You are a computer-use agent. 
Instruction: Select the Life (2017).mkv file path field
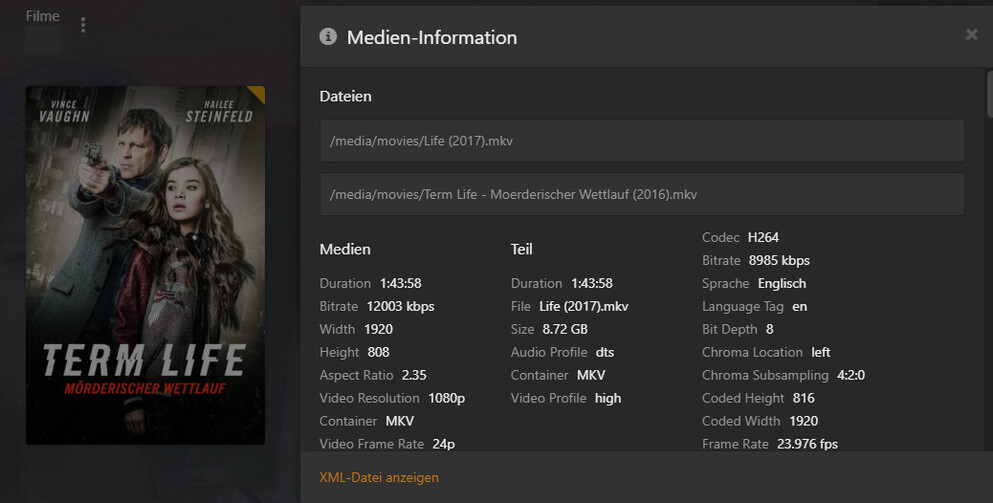[642, 141]
